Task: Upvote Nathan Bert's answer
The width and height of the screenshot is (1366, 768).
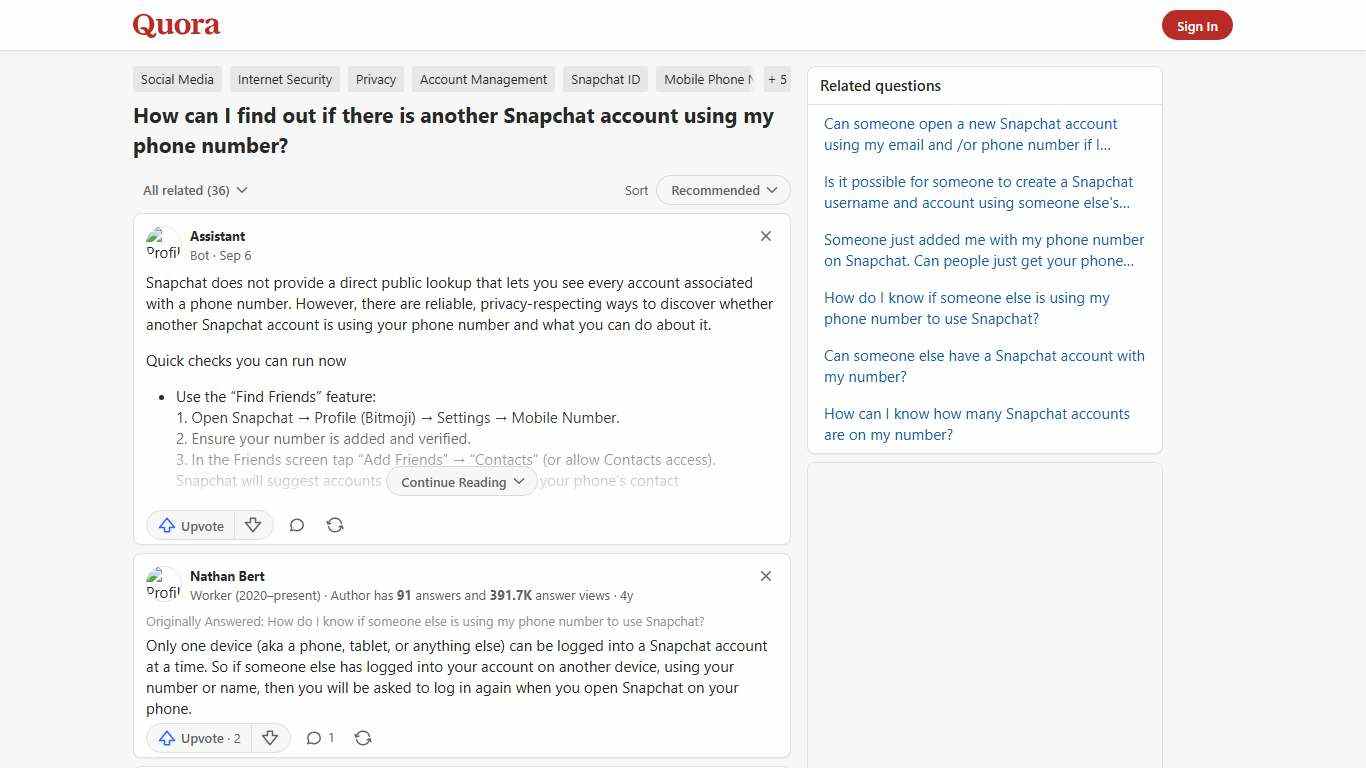Action: [198, 738]
